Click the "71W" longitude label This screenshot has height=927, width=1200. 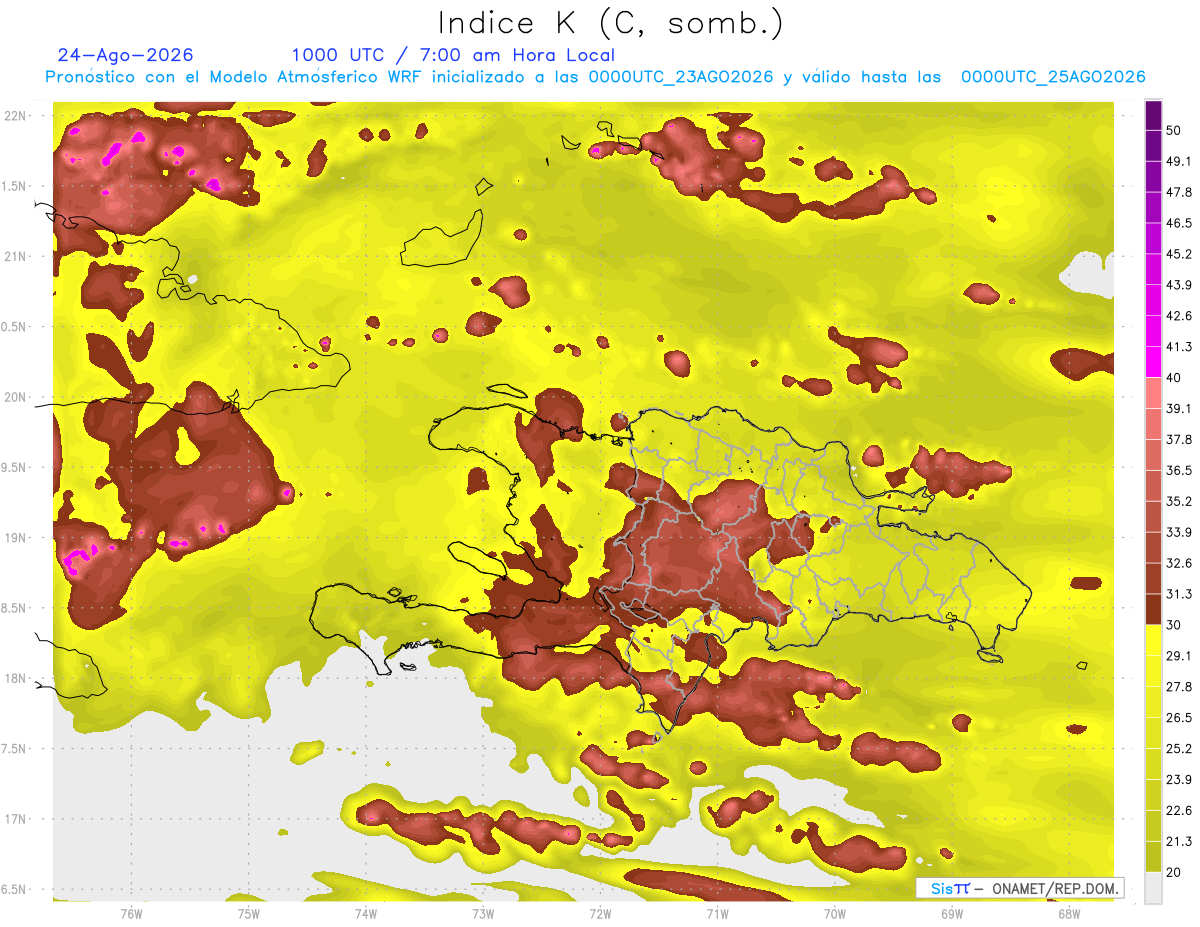coord(717,914)
